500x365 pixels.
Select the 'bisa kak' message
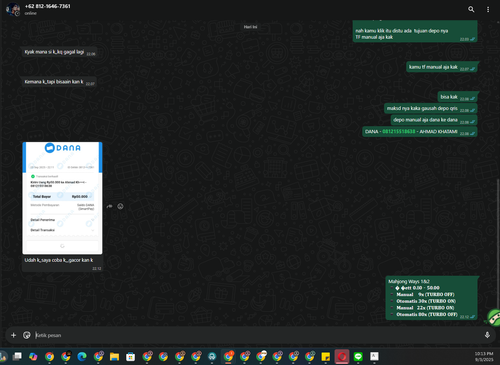point(457,97)
